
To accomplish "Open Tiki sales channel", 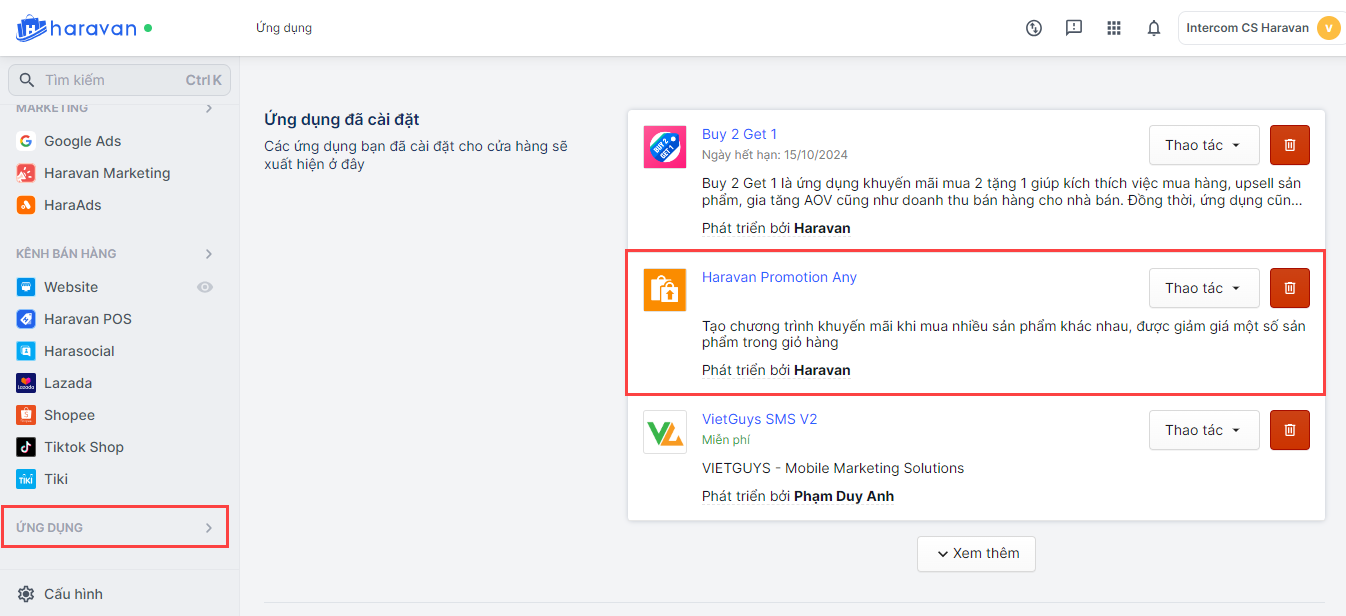I will tap(56, 479).
